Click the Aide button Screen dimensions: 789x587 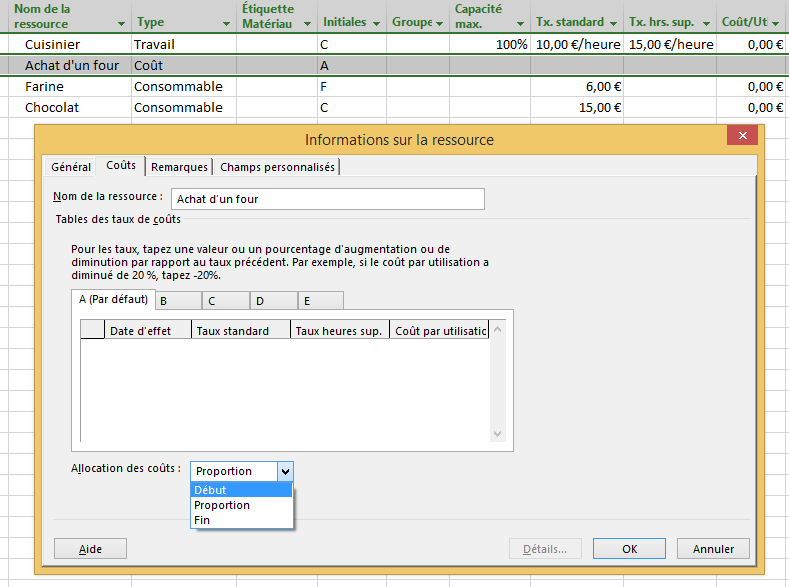pos(90,549)
